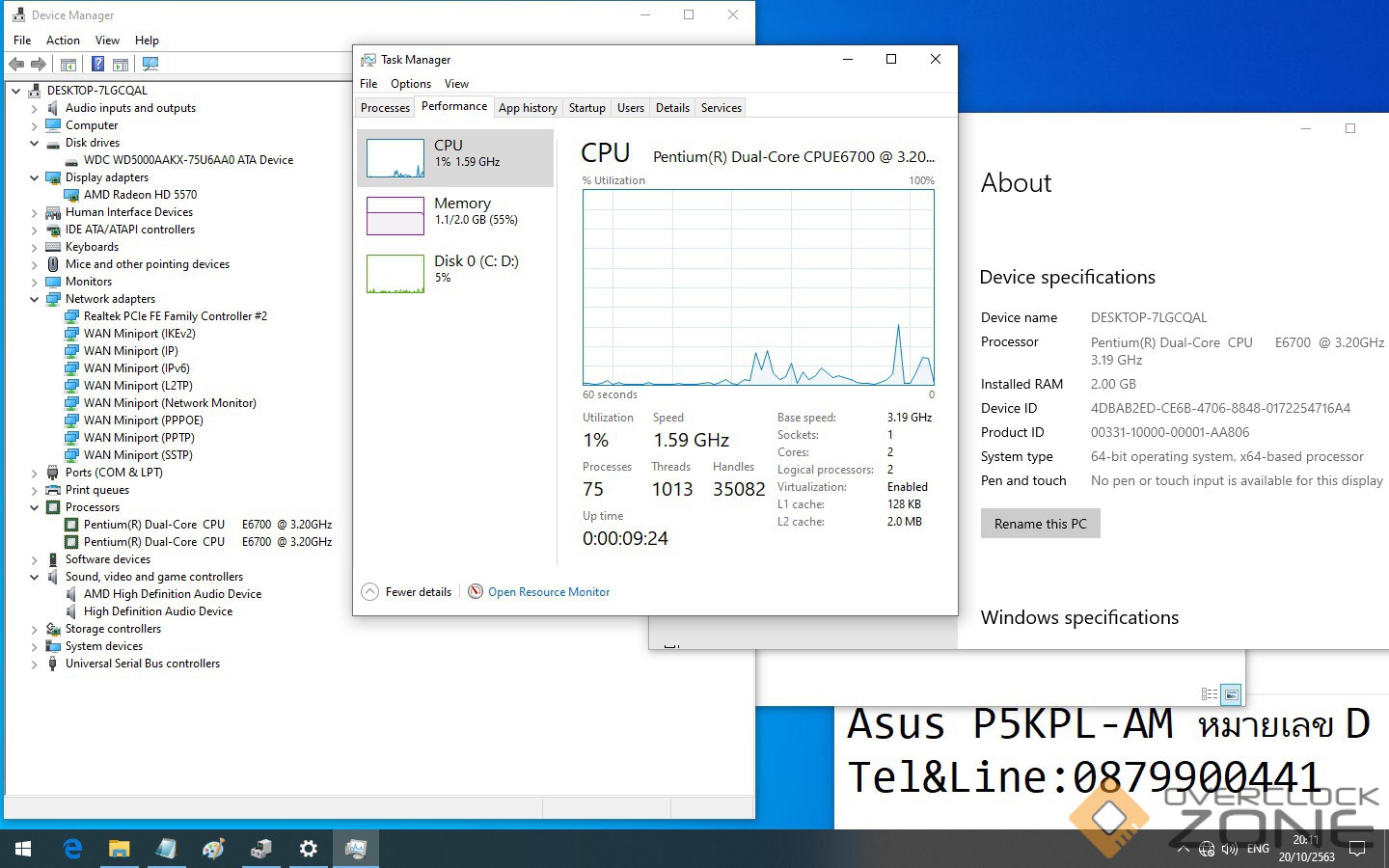Collapse the Network adapters node
This screenshot has width=1389, height=868.
coord(35,299)
